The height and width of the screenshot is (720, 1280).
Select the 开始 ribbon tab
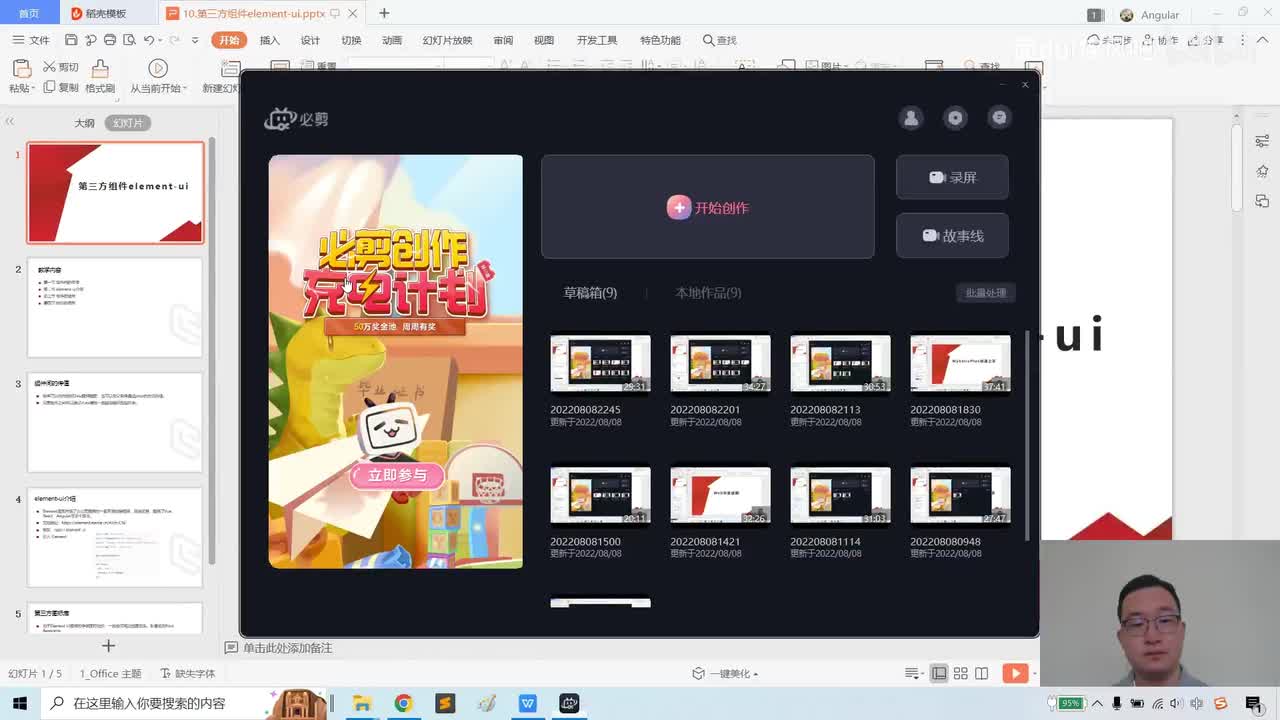tap(229, 40)
